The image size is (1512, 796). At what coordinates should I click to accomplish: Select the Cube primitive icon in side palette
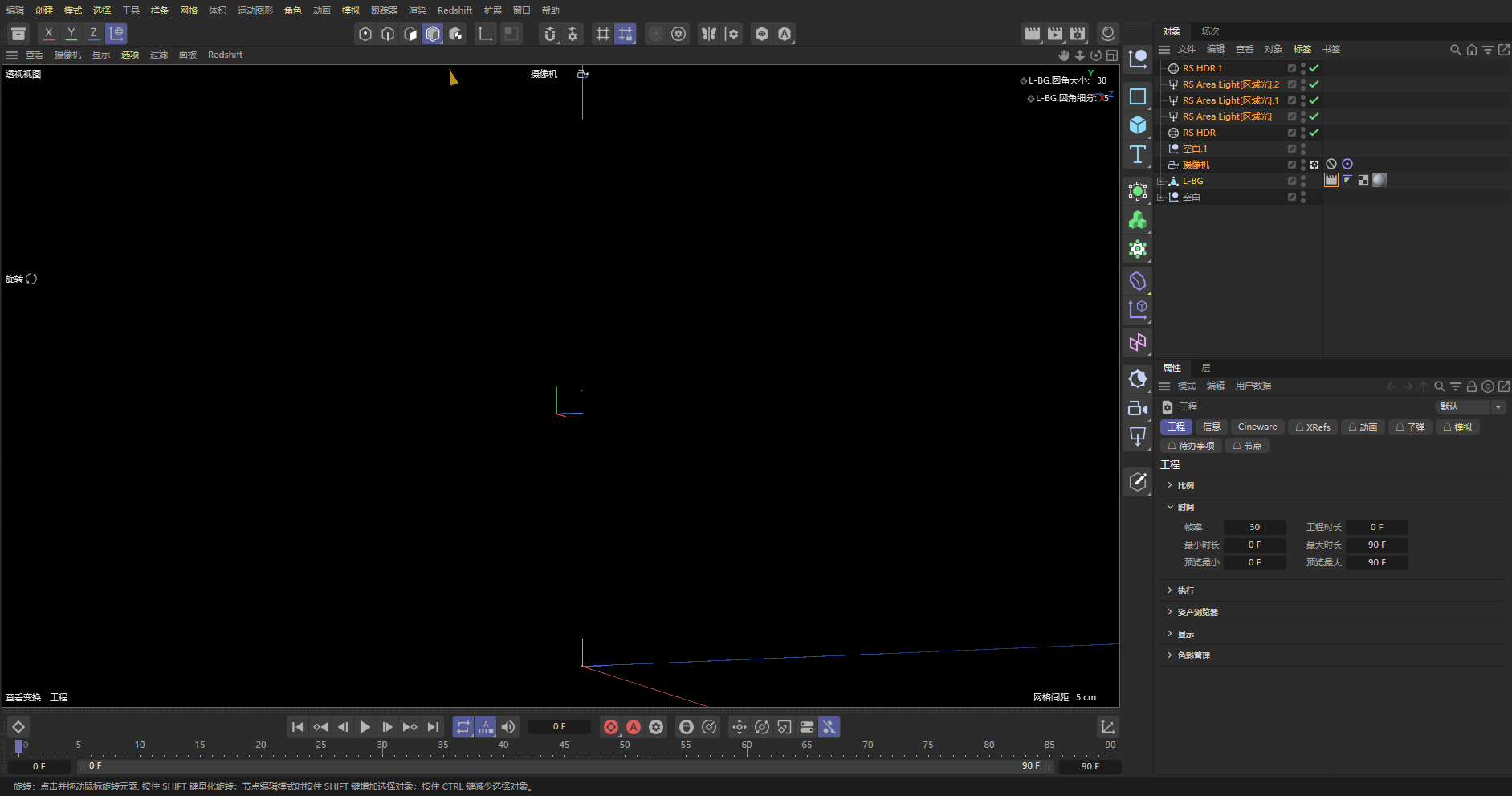(x=1138, y=125)
